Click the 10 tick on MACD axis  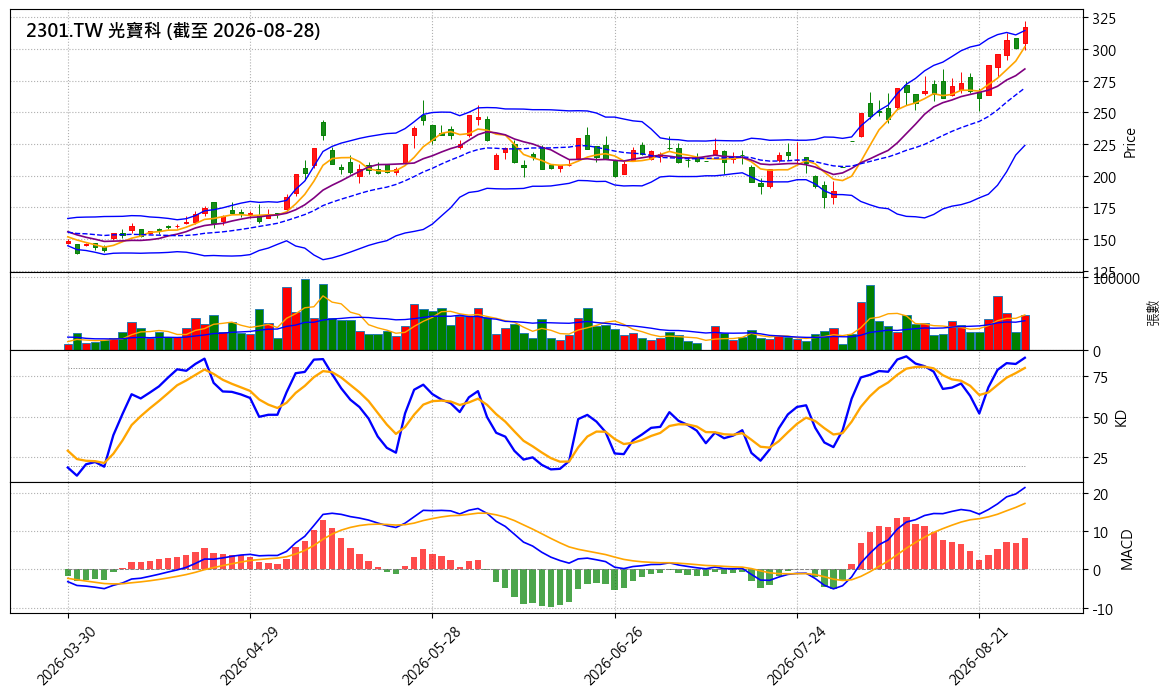[x=1099, y=533]
